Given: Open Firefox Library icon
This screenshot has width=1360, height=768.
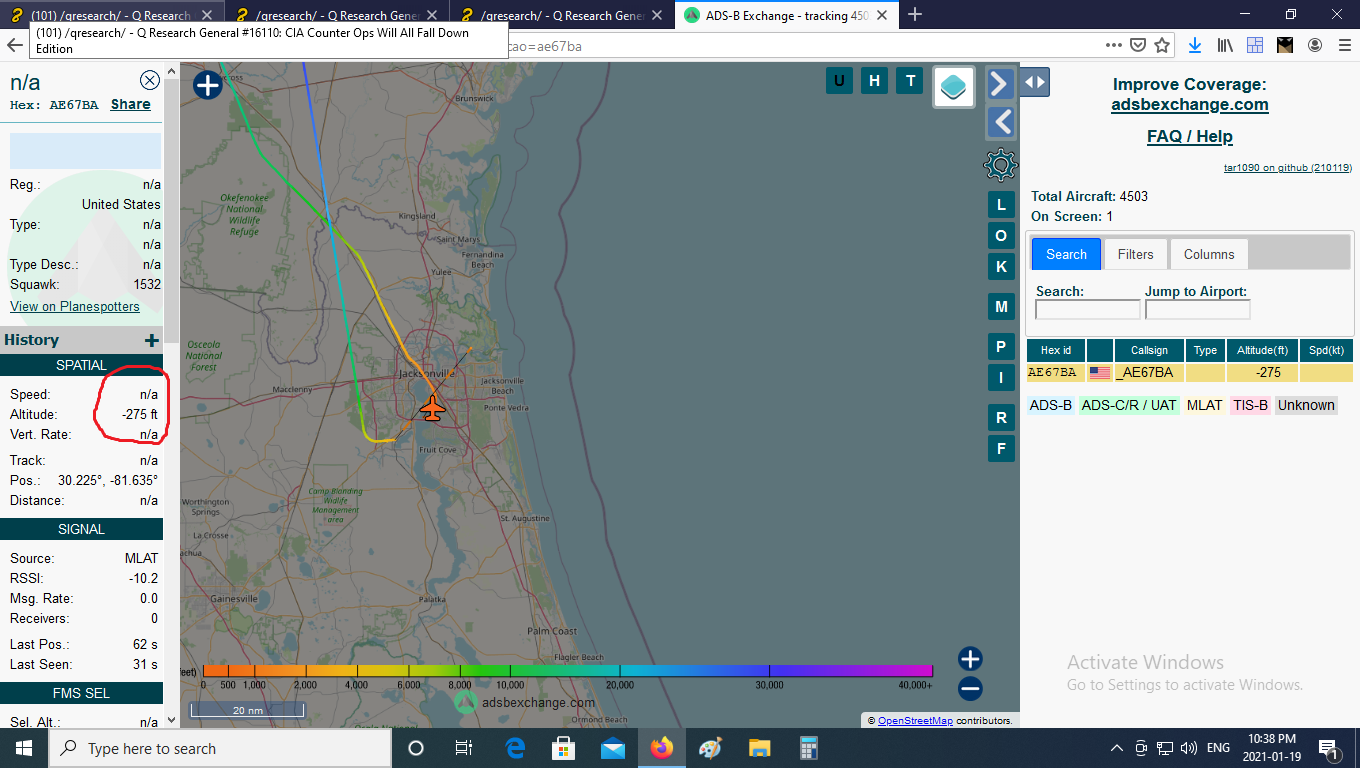Looking at the screenshot, I should tap(1225, 45).
